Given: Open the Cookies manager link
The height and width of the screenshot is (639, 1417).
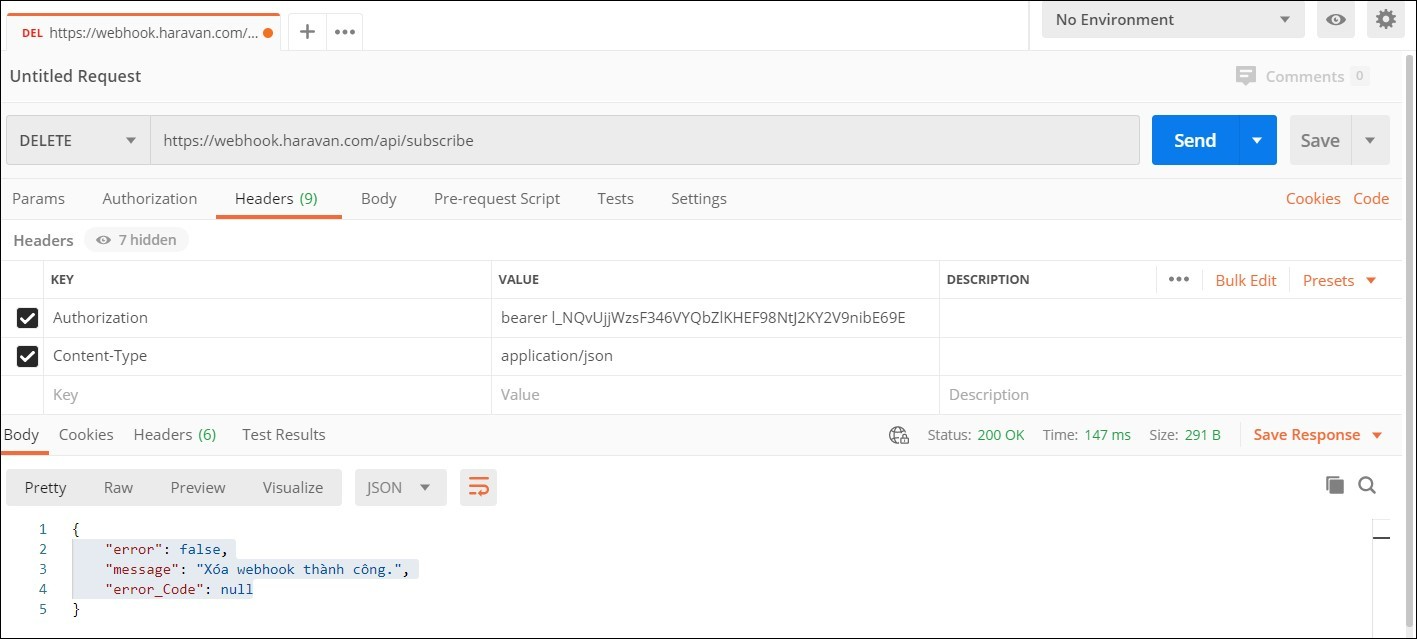Looking at the screenshot, I should [x=1312, y=198].
